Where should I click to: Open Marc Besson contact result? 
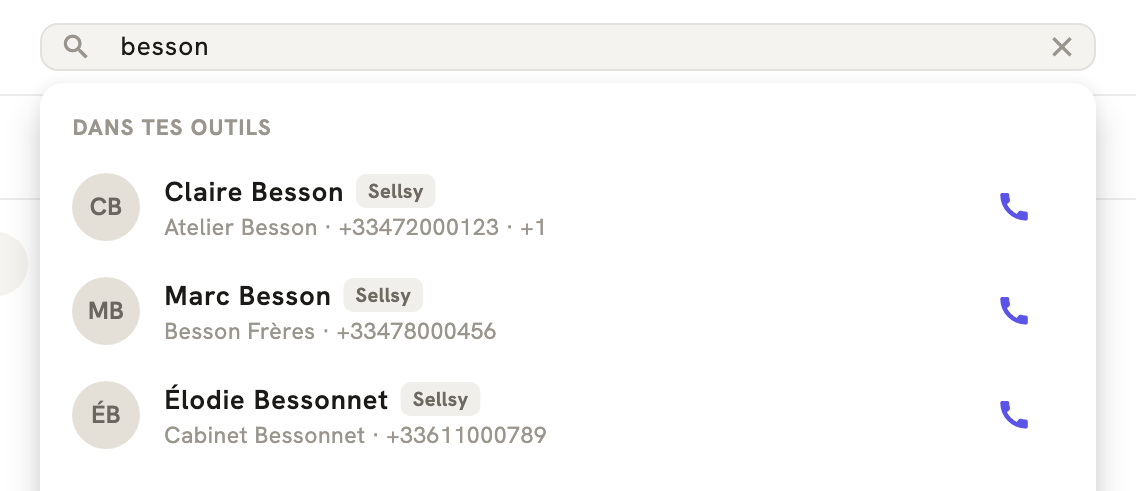tap(567, 311)
